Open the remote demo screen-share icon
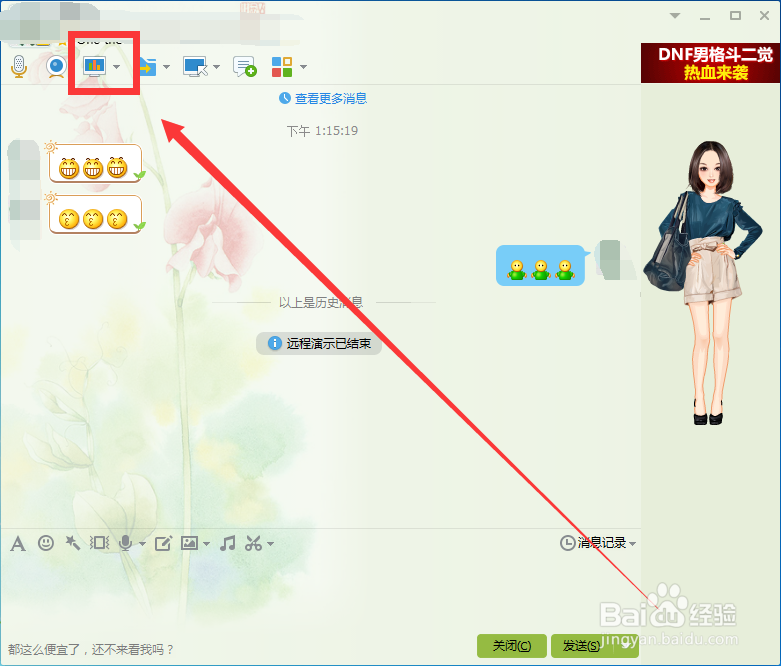Image resolution: width=781 pixels, height=666 pixels. click(94, 66)
